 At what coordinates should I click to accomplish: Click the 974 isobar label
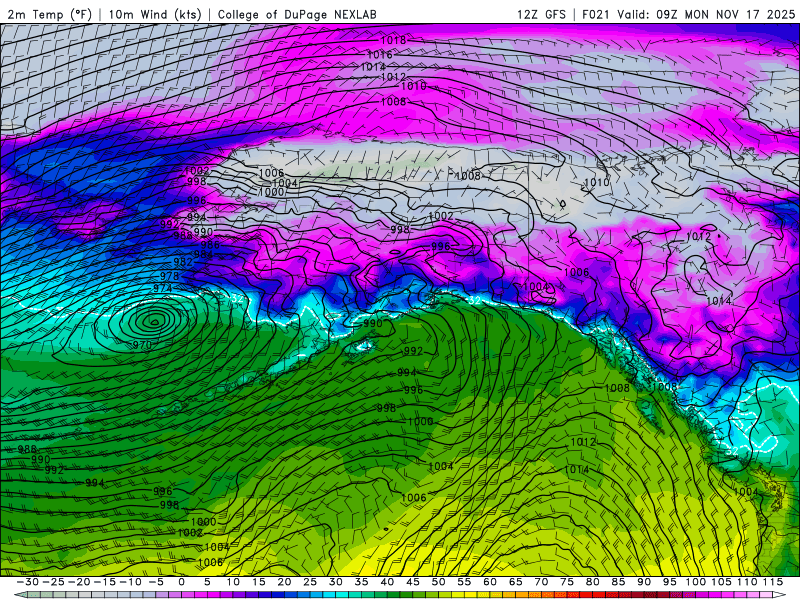pyautogui.click(x=163, y=288)
